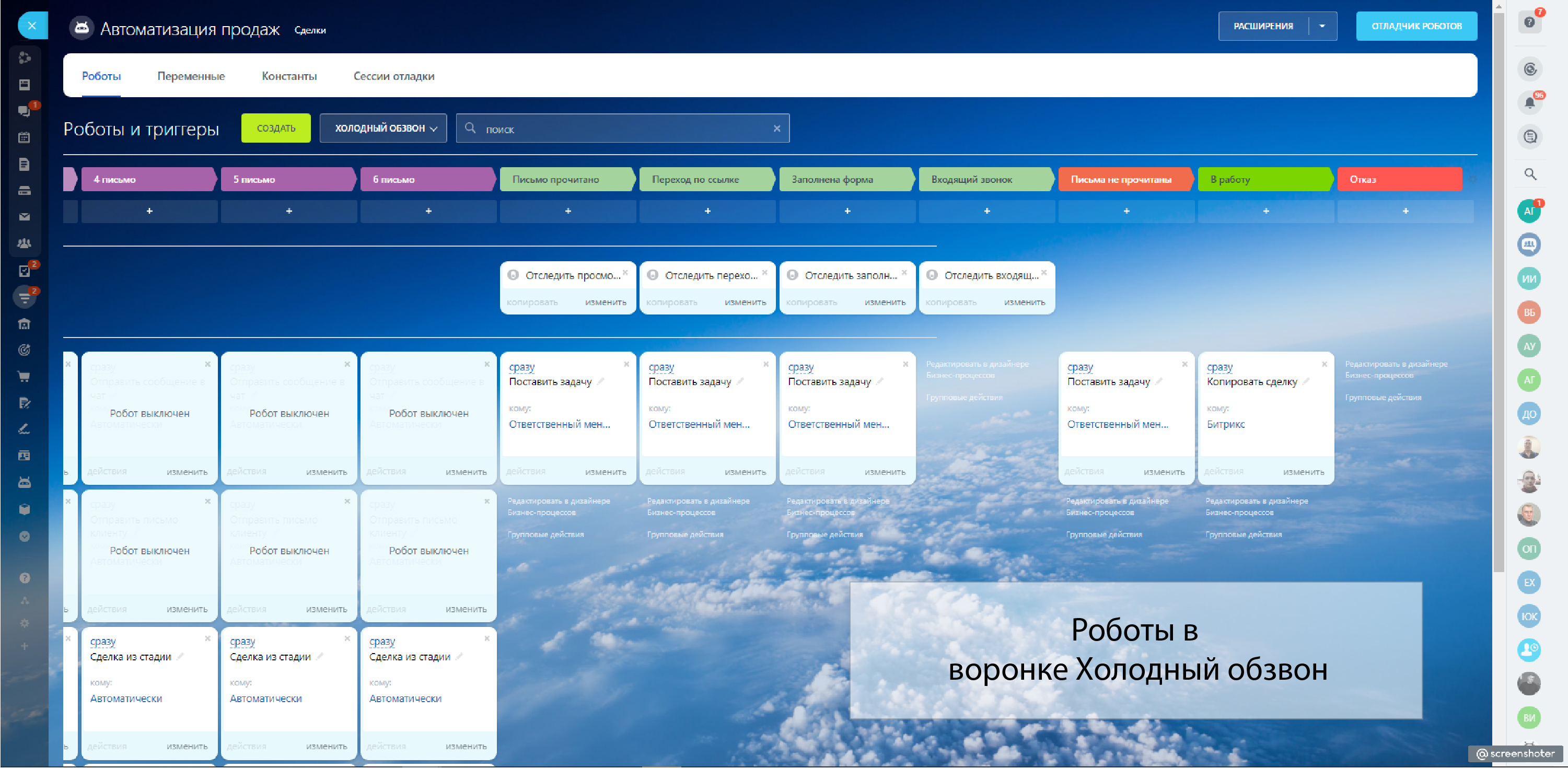The image size is (1568, 768).
Task: Open the tasks checkmark icon in left sidebar
Action: click(x=25, y=271)
